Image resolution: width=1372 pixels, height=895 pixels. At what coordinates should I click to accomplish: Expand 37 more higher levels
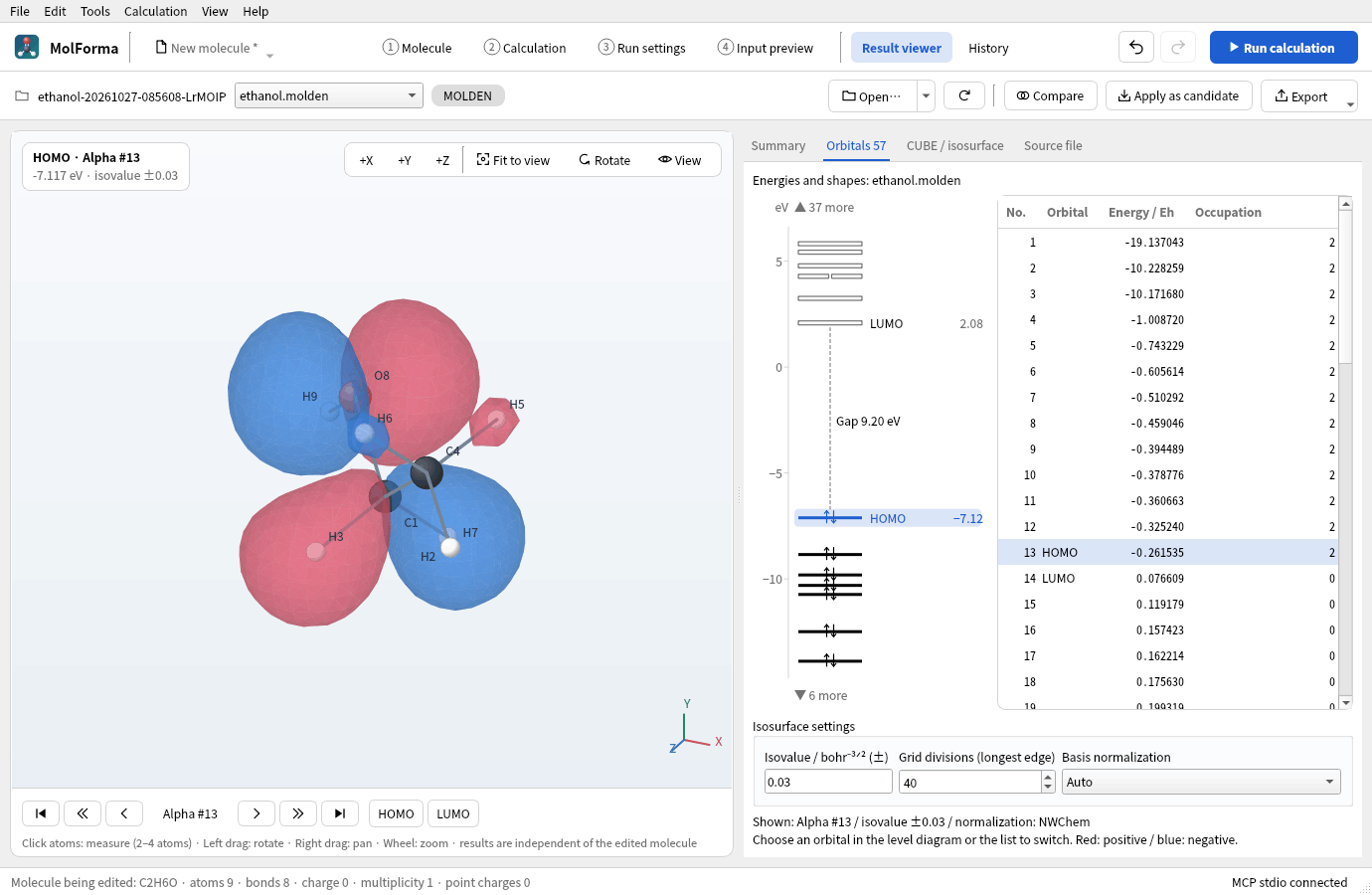tap(824, 207)
